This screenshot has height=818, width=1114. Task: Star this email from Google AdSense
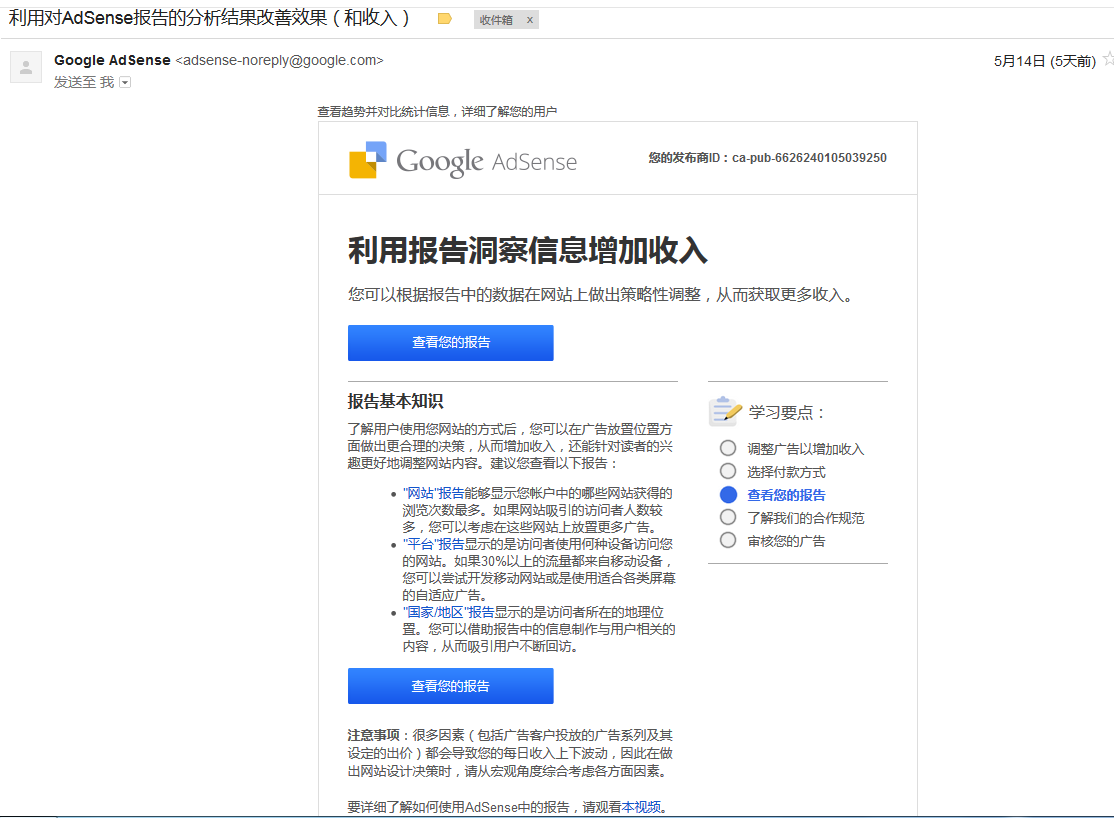click(1108, 60)
